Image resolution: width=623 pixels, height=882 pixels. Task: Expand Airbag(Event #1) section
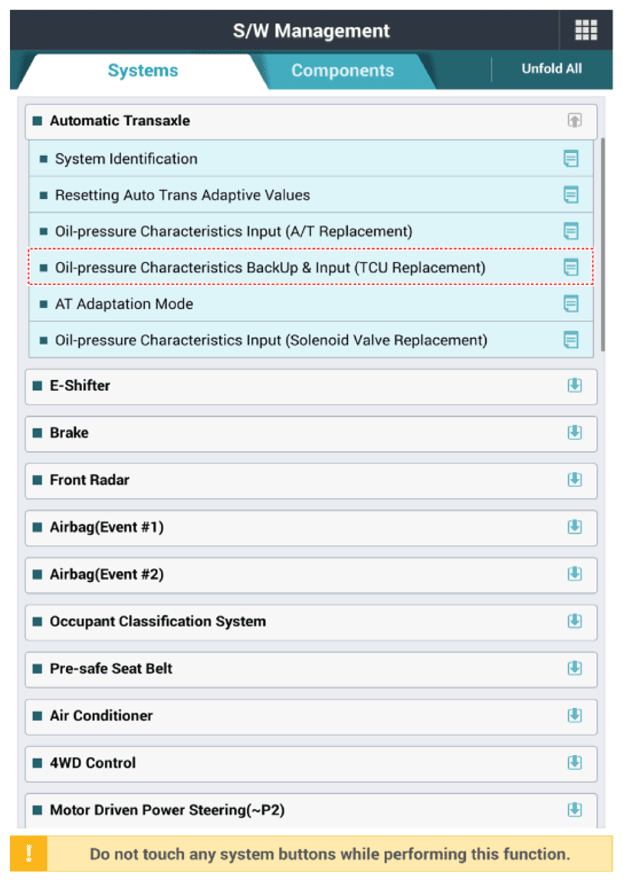pos(574,527)
